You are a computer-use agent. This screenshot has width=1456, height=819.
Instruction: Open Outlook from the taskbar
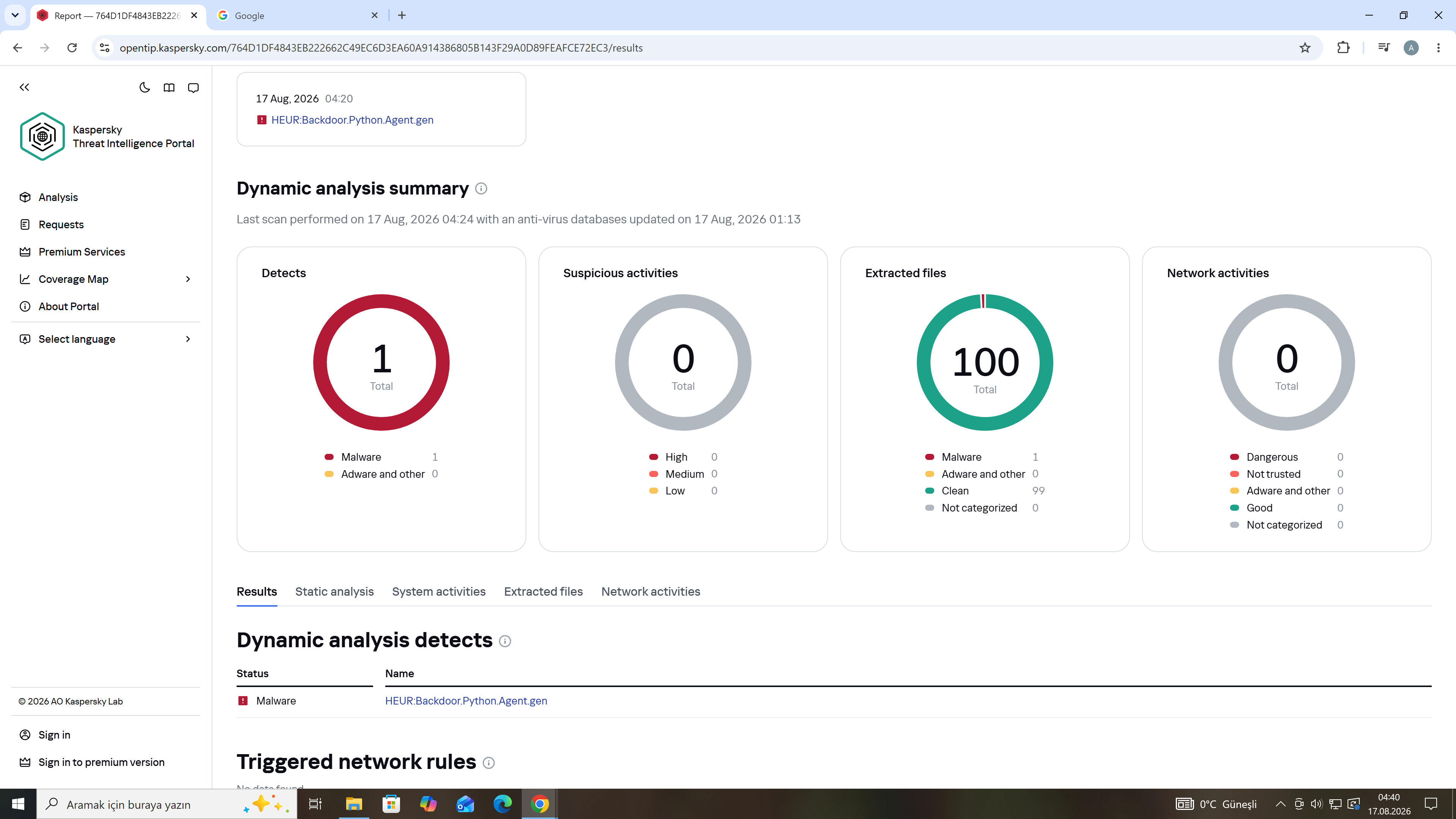click(465, 804)
